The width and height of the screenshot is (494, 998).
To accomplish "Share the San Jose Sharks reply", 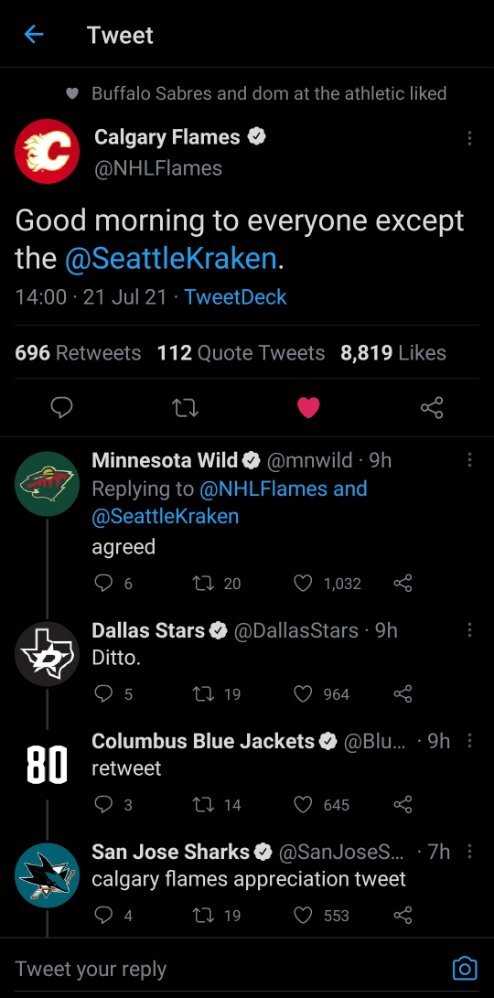I will click(402, 915).
